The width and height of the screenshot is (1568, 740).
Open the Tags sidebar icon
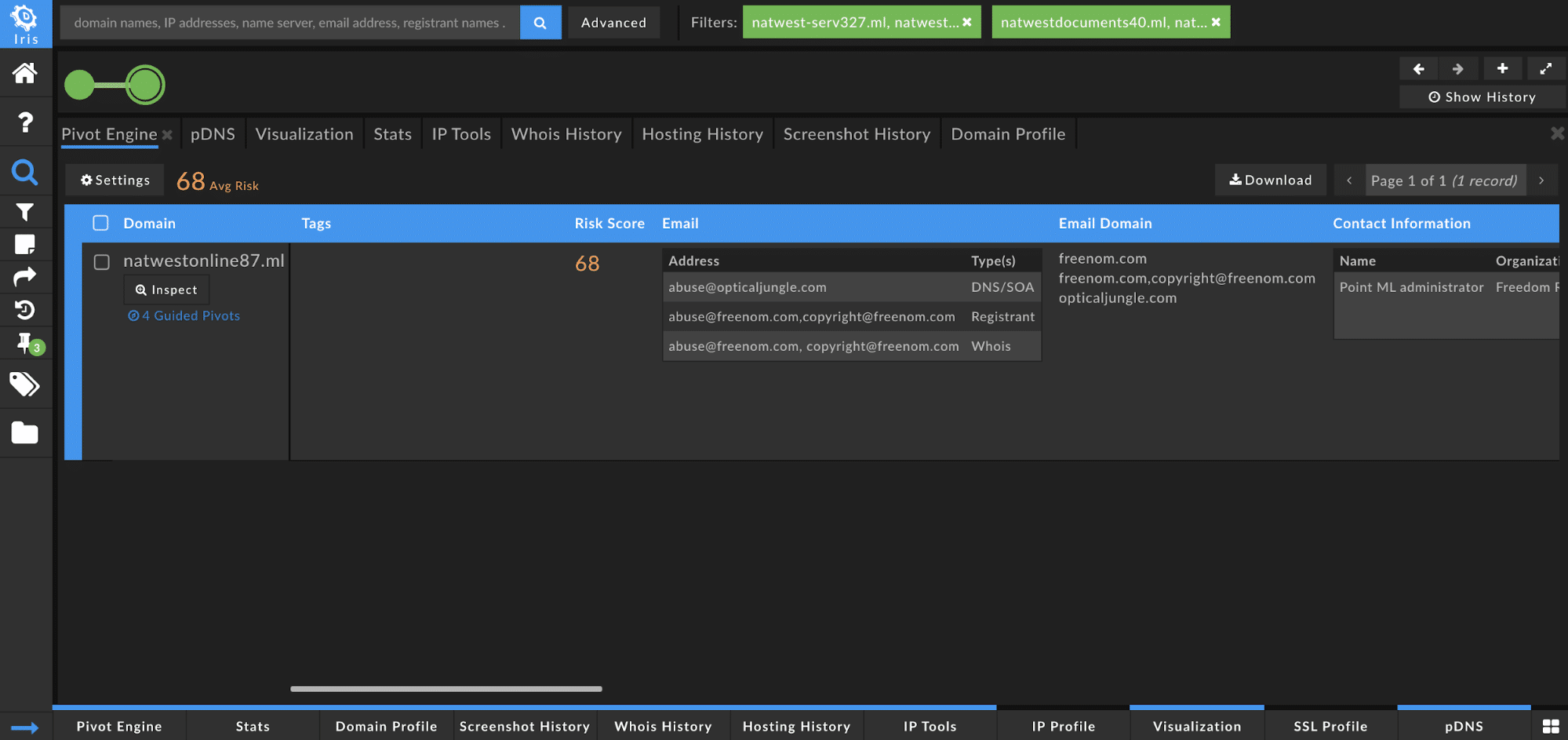(25, 385)
